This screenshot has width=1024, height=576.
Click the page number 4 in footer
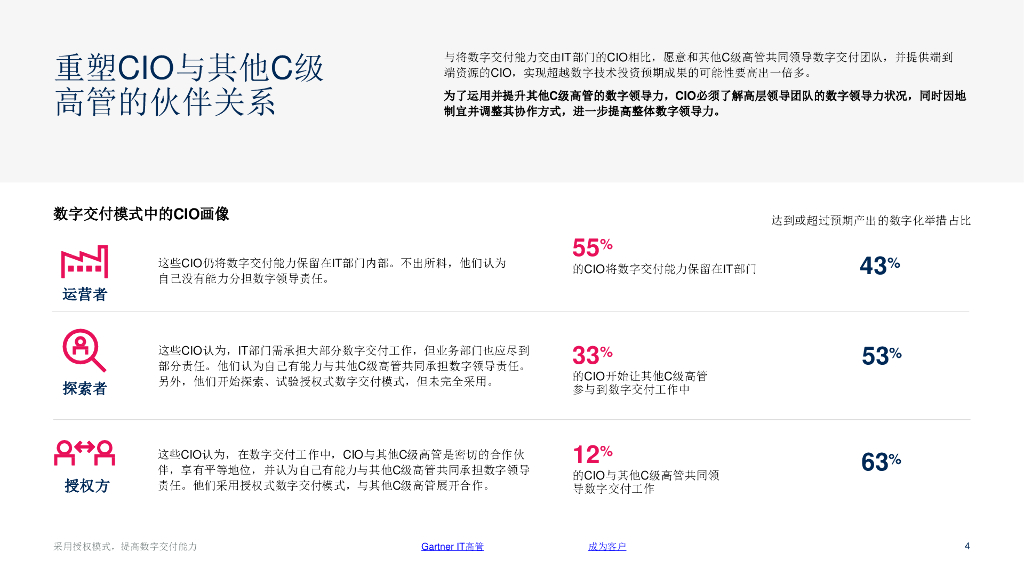click(x=967, y=545)
